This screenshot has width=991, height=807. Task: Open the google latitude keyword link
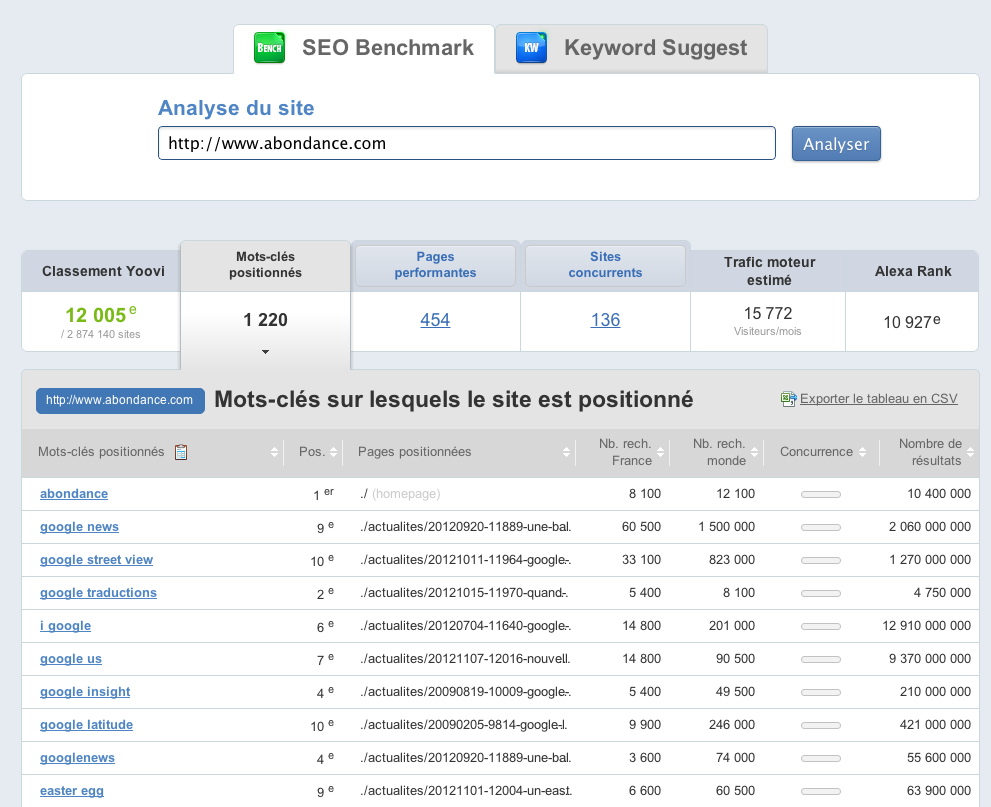[87, 725]
